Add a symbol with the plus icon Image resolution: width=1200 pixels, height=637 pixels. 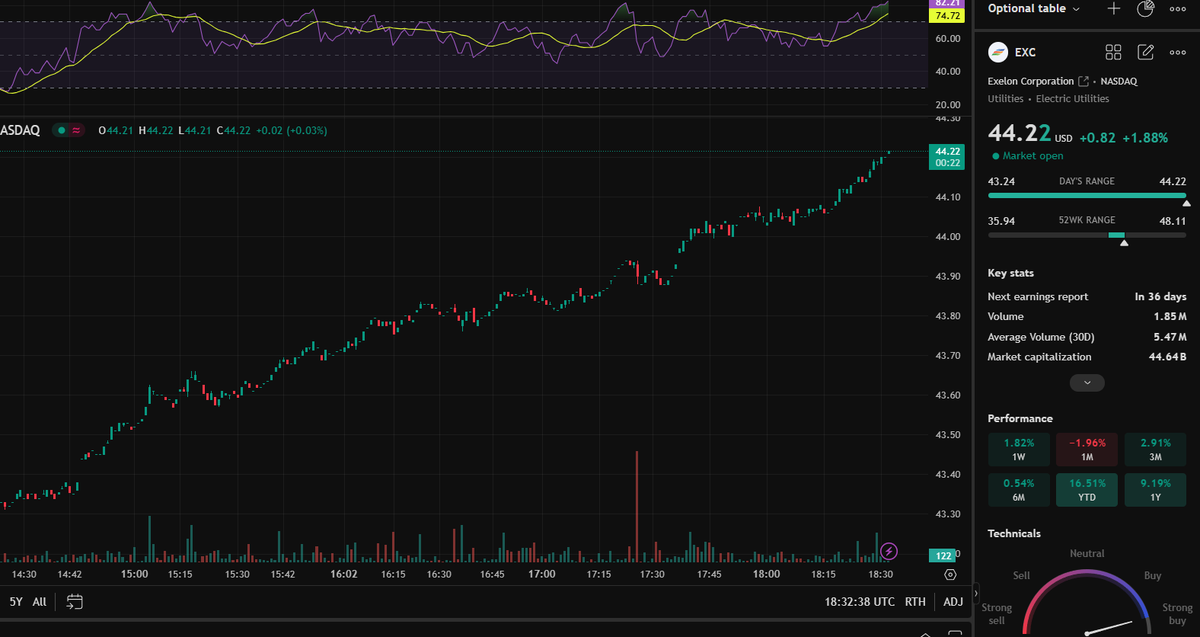click(x=1114, y=9)
